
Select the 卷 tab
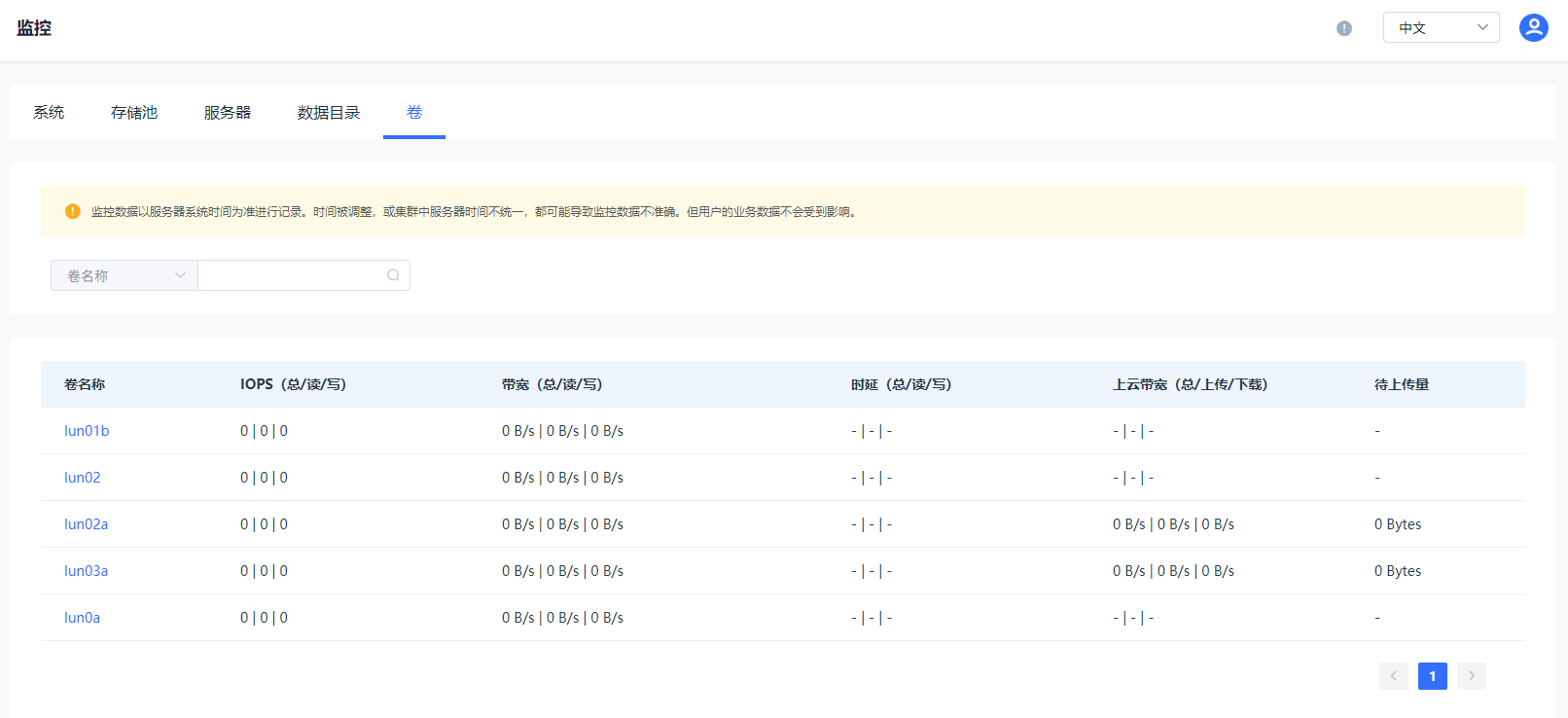point(414,113)
